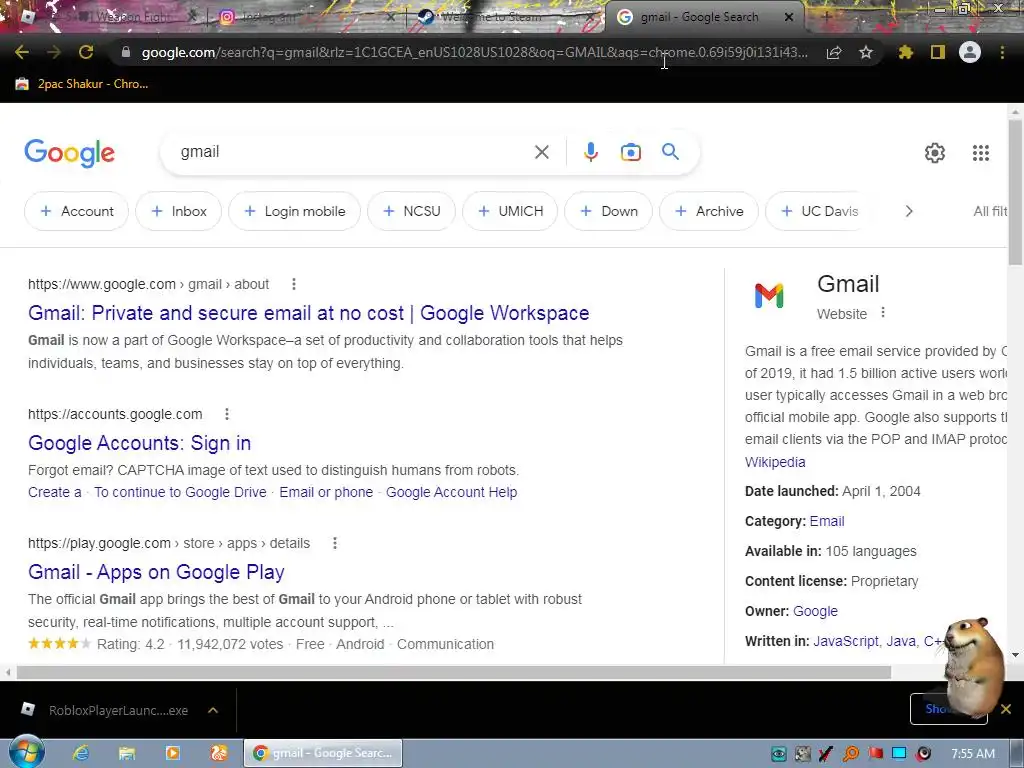Image resolution: width=1024 pixels, height=768 pixels.
Task: Add the UMICH filter chip
Action: [510, 211]
